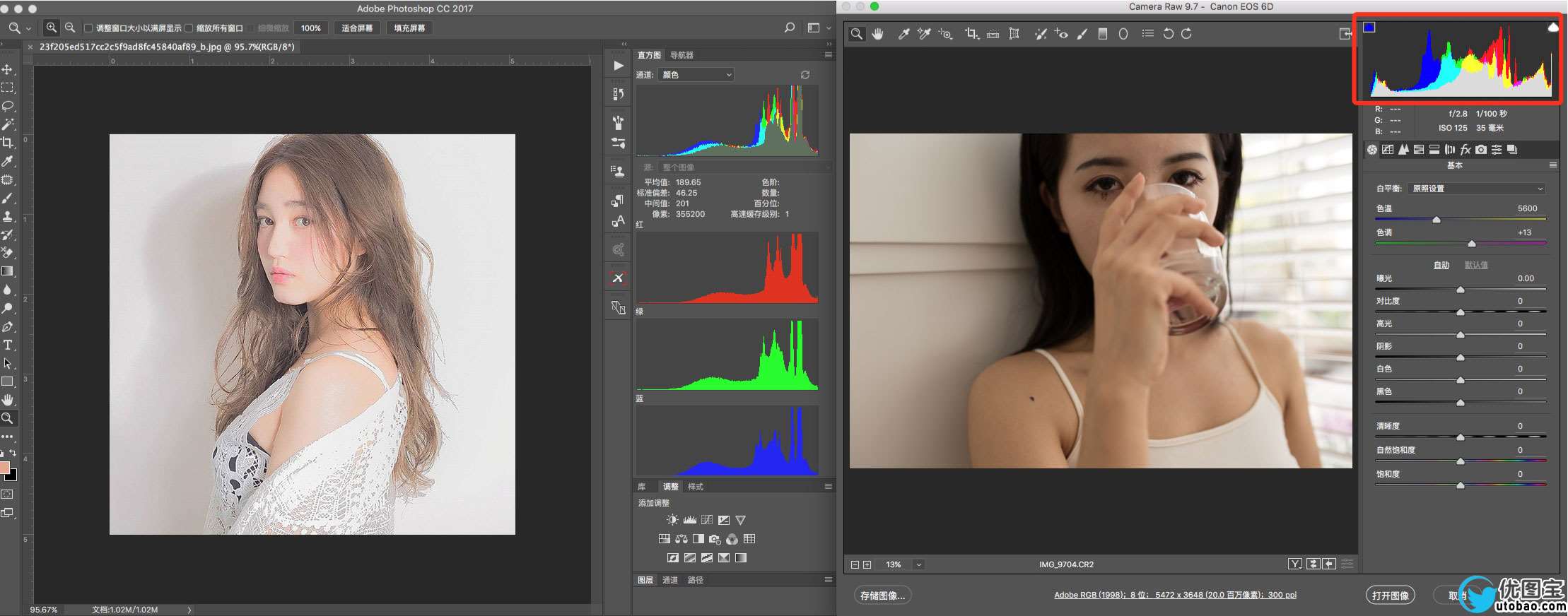Enable resize window to fit checkbox
This screenshot has width=1568, height=616.
click(x=88, y=28)
